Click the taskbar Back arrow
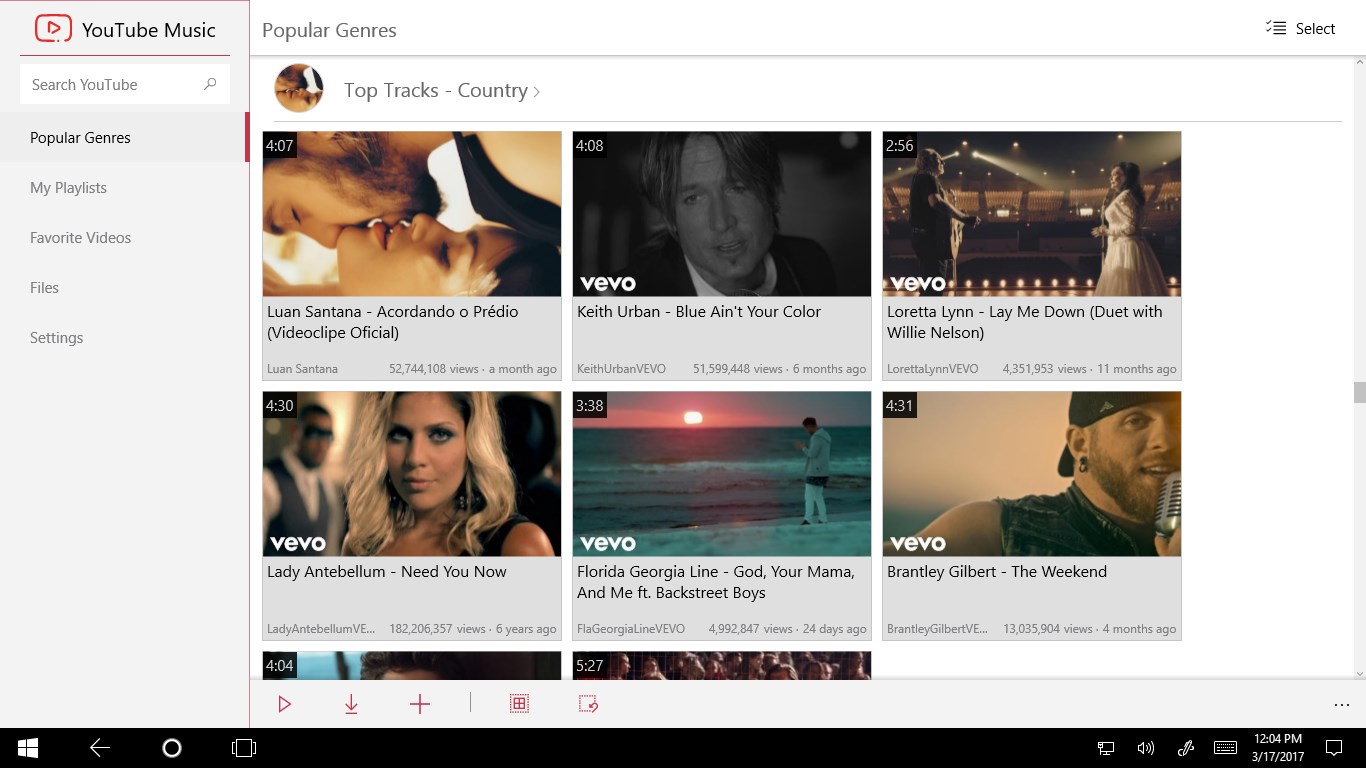The height and width of the screenshot is (768, 1366). coord(99,747)
